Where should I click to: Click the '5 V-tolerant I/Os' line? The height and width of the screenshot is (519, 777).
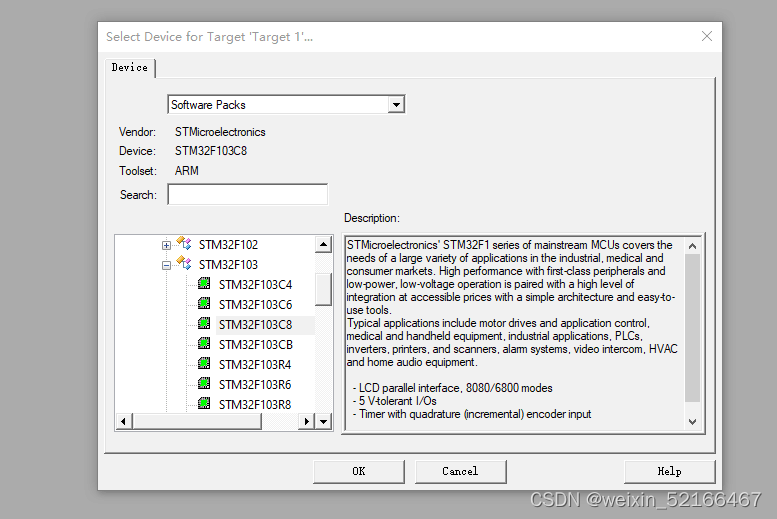[x=394, y=401]
